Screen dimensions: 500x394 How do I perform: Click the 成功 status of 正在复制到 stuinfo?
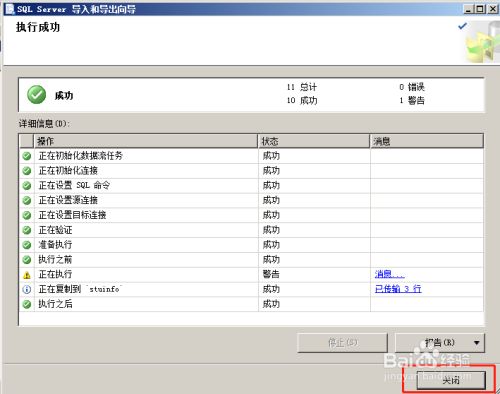271,289
